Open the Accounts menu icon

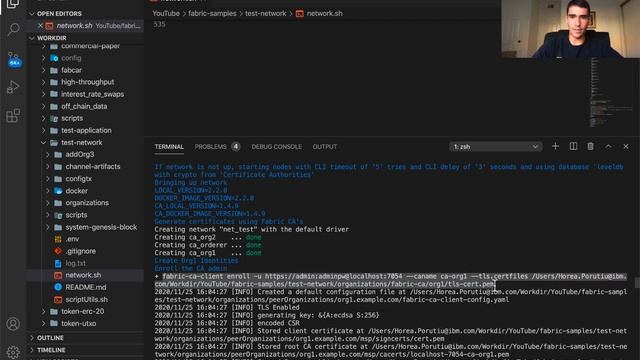[13, 324]
